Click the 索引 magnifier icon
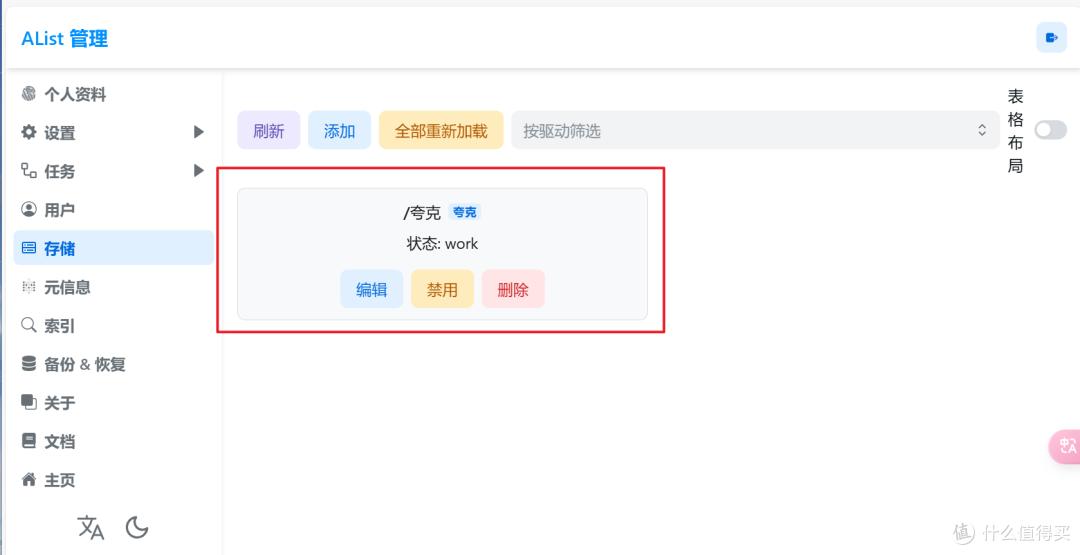Image resolution: width=1080 pixels, height=555 pixels. click(29, 326)
